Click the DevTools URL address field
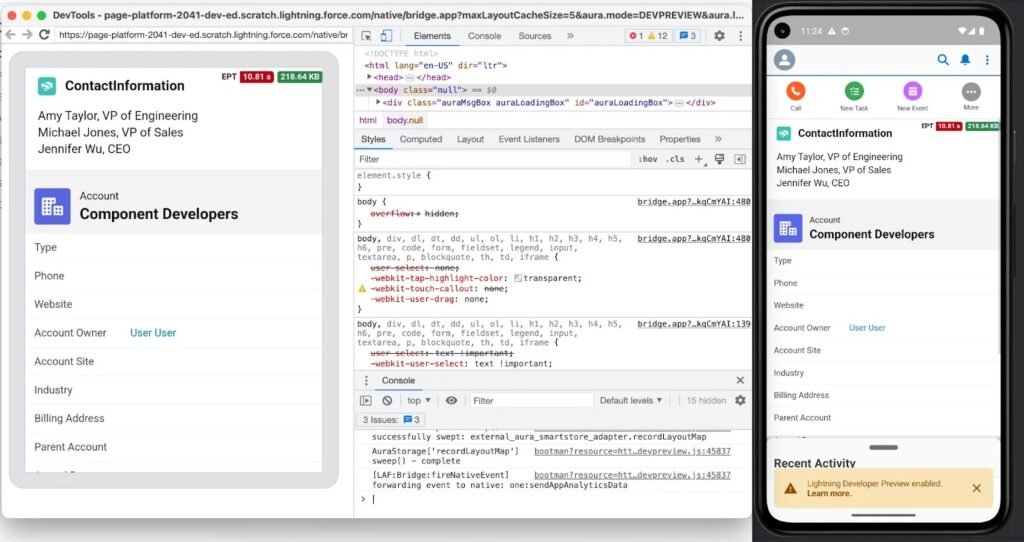The height and width of the screenshot is (542, 1024). click(x=203, y=35)
